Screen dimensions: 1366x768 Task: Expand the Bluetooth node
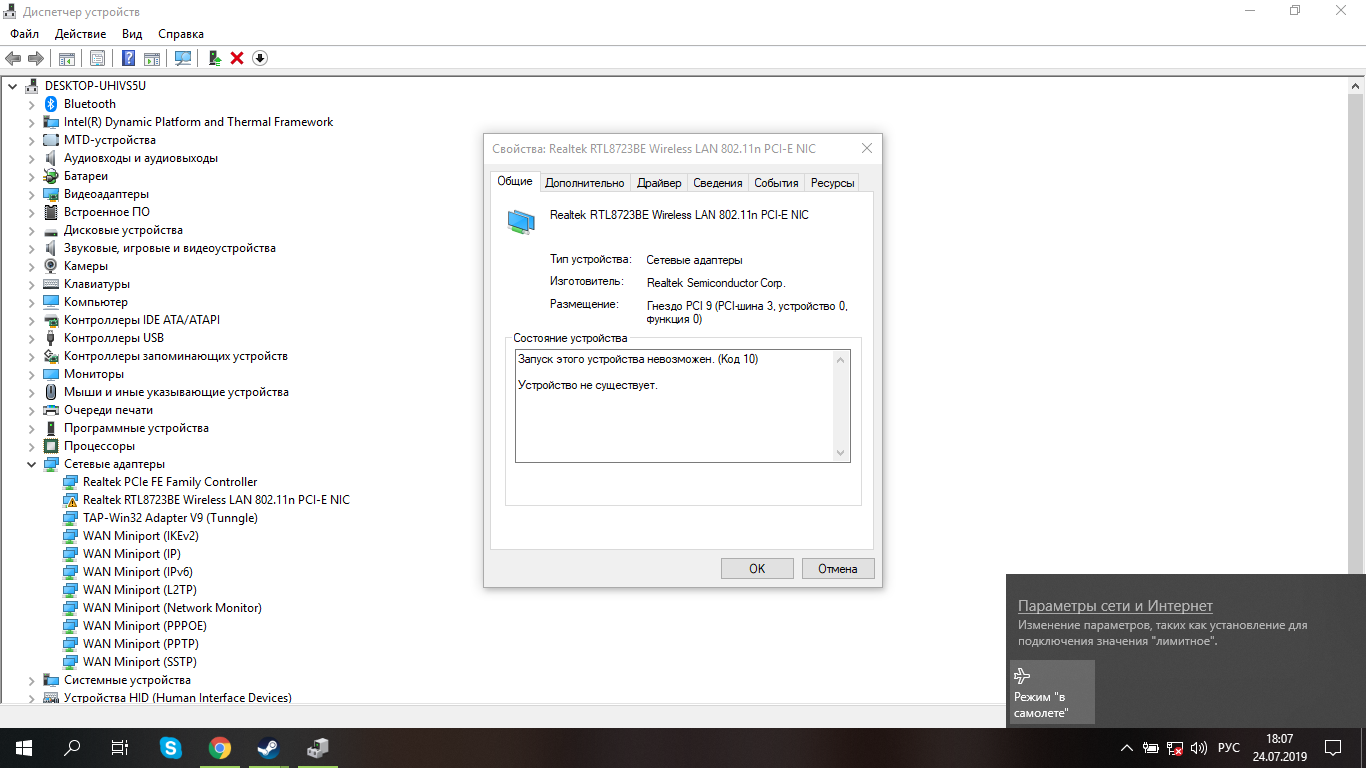point(32,104)
